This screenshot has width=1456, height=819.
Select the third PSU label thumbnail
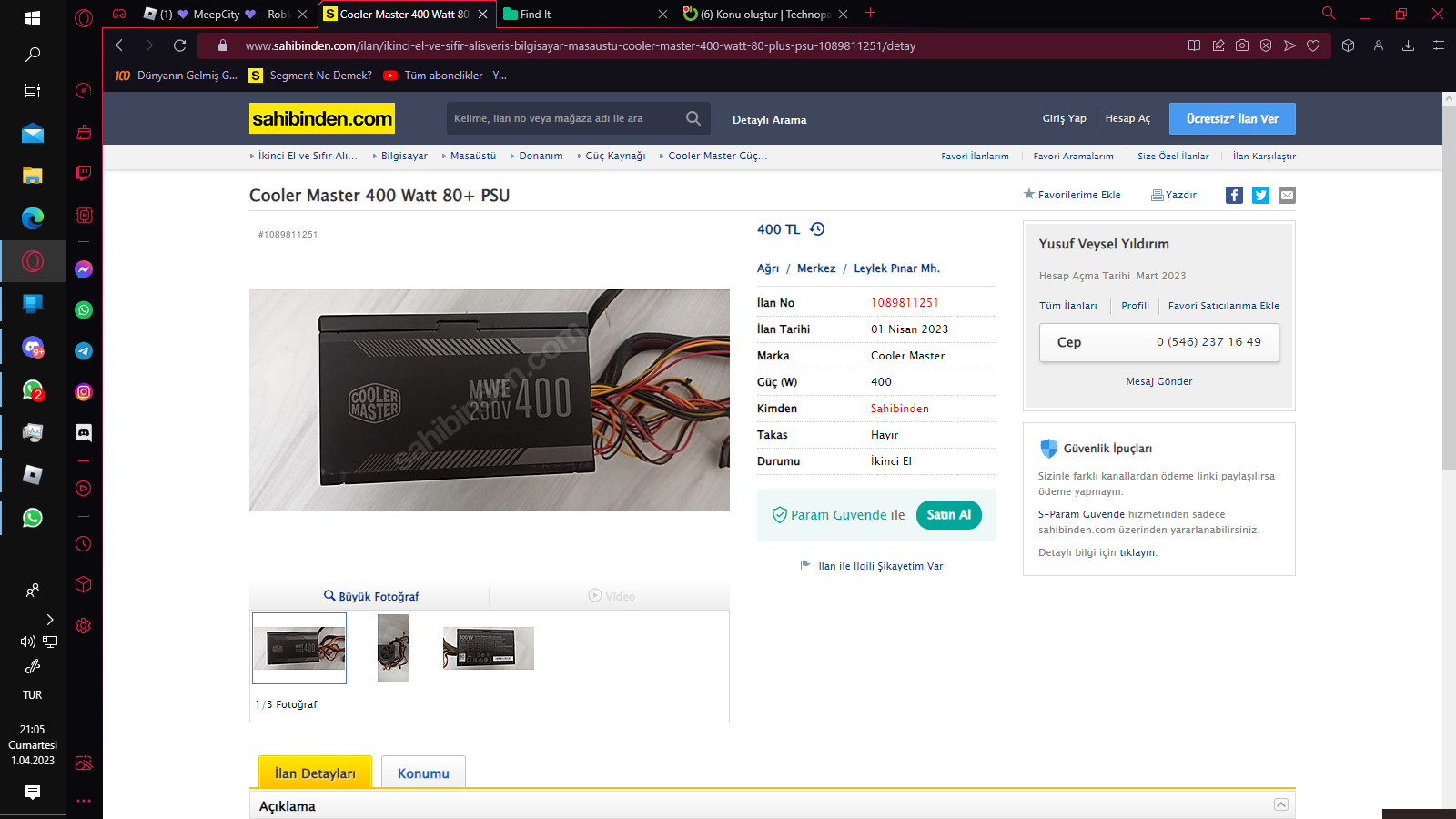coord(489,648)
